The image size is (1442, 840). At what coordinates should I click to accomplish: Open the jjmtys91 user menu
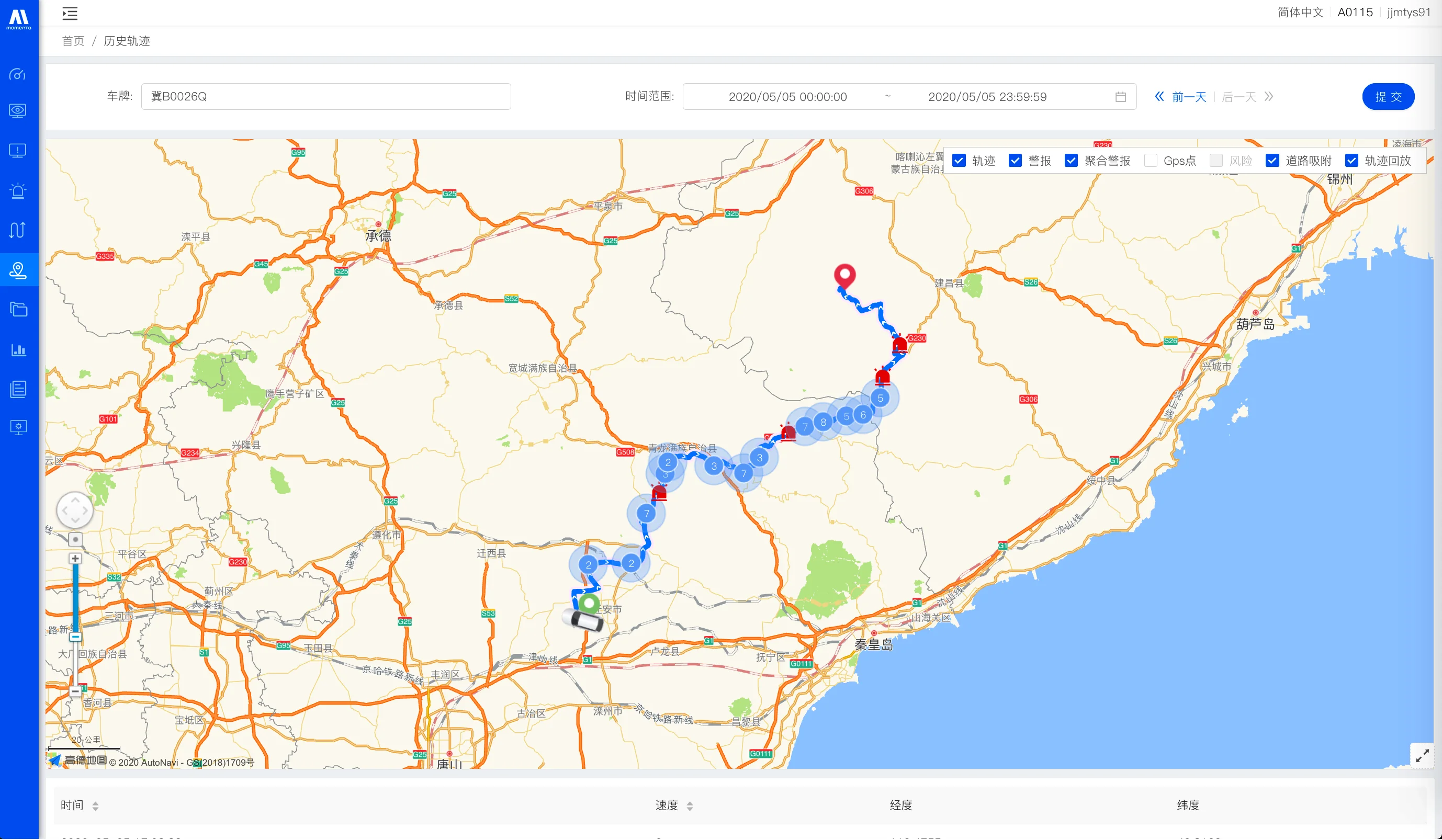point(1408,13)
